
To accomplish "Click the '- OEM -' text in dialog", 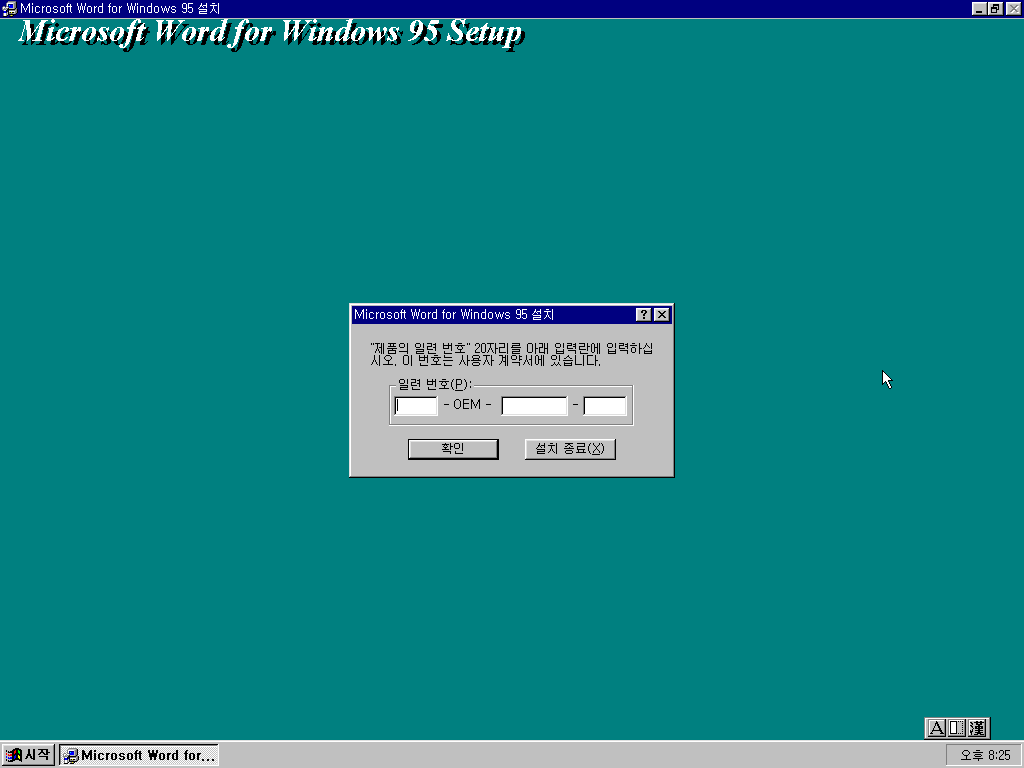I will point(468,405).
